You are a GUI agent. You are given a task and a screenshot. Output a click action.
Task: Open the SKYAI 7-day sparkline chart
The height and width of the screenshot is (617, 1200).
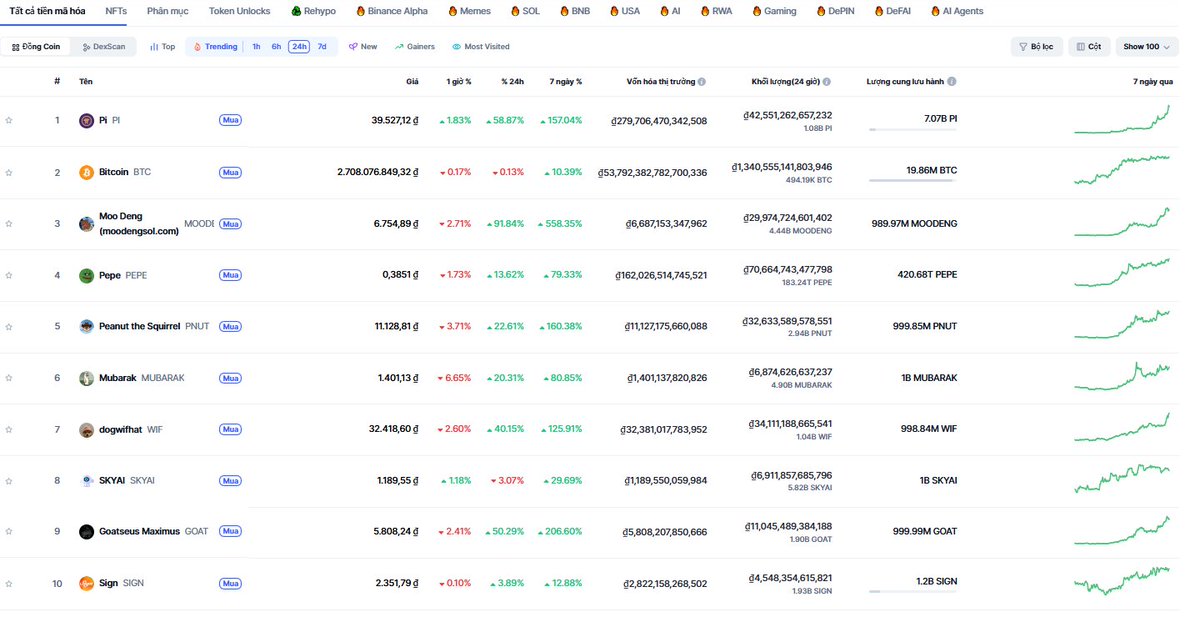click(1121, 478)
